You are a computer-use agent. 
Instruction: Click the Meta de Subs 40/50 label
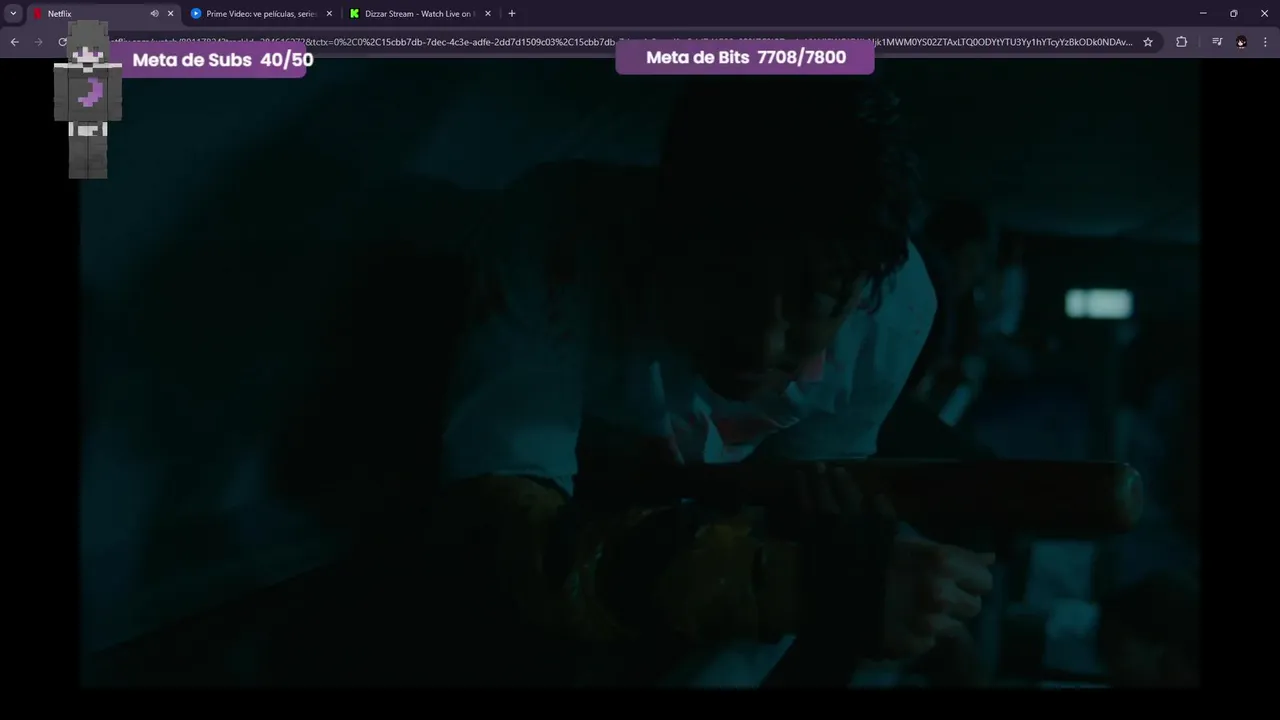coord(222,60)
